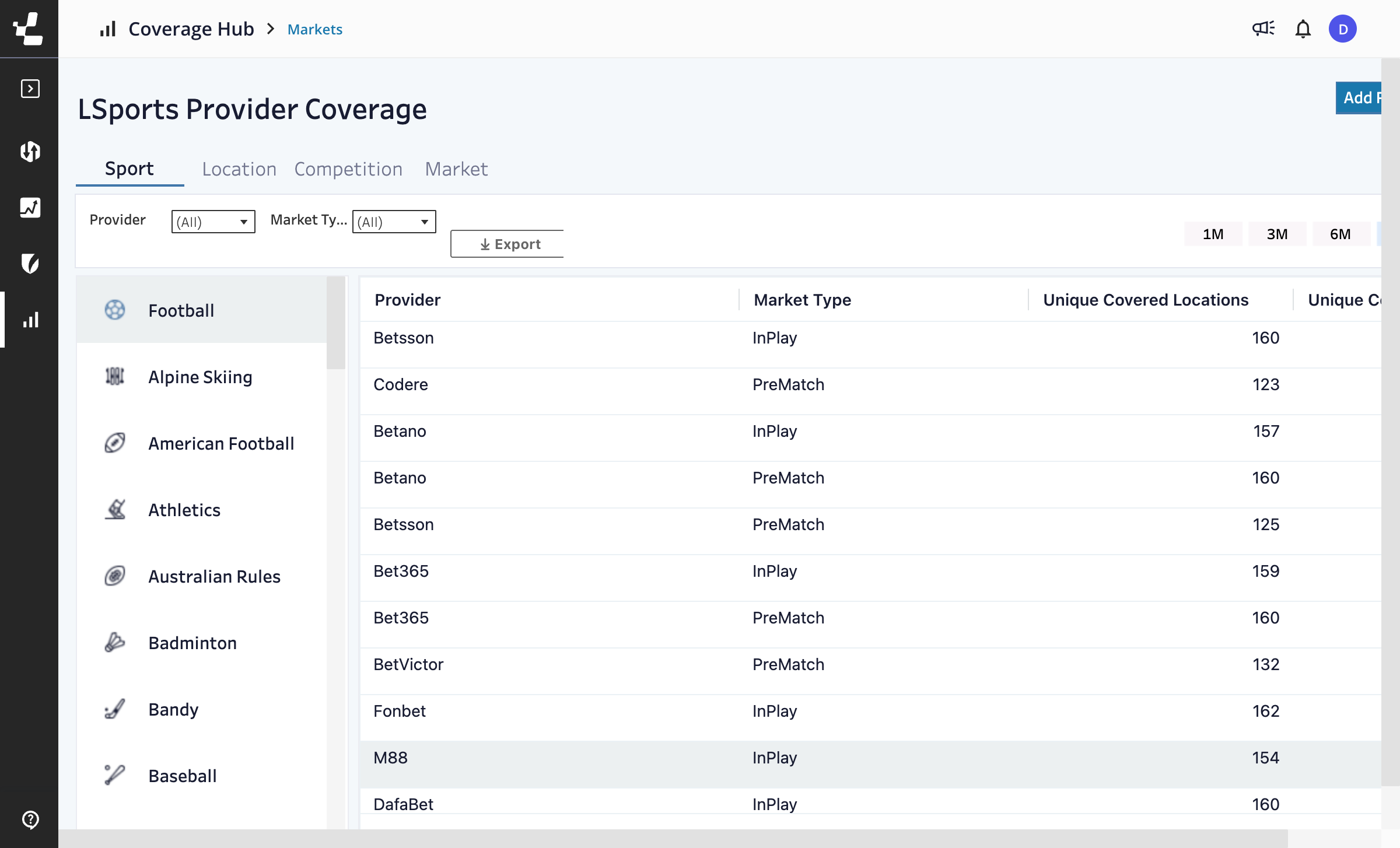This screenshot has height=848, width=1400.
Task: Open the user avatar D
Action: coord(1342,29)
